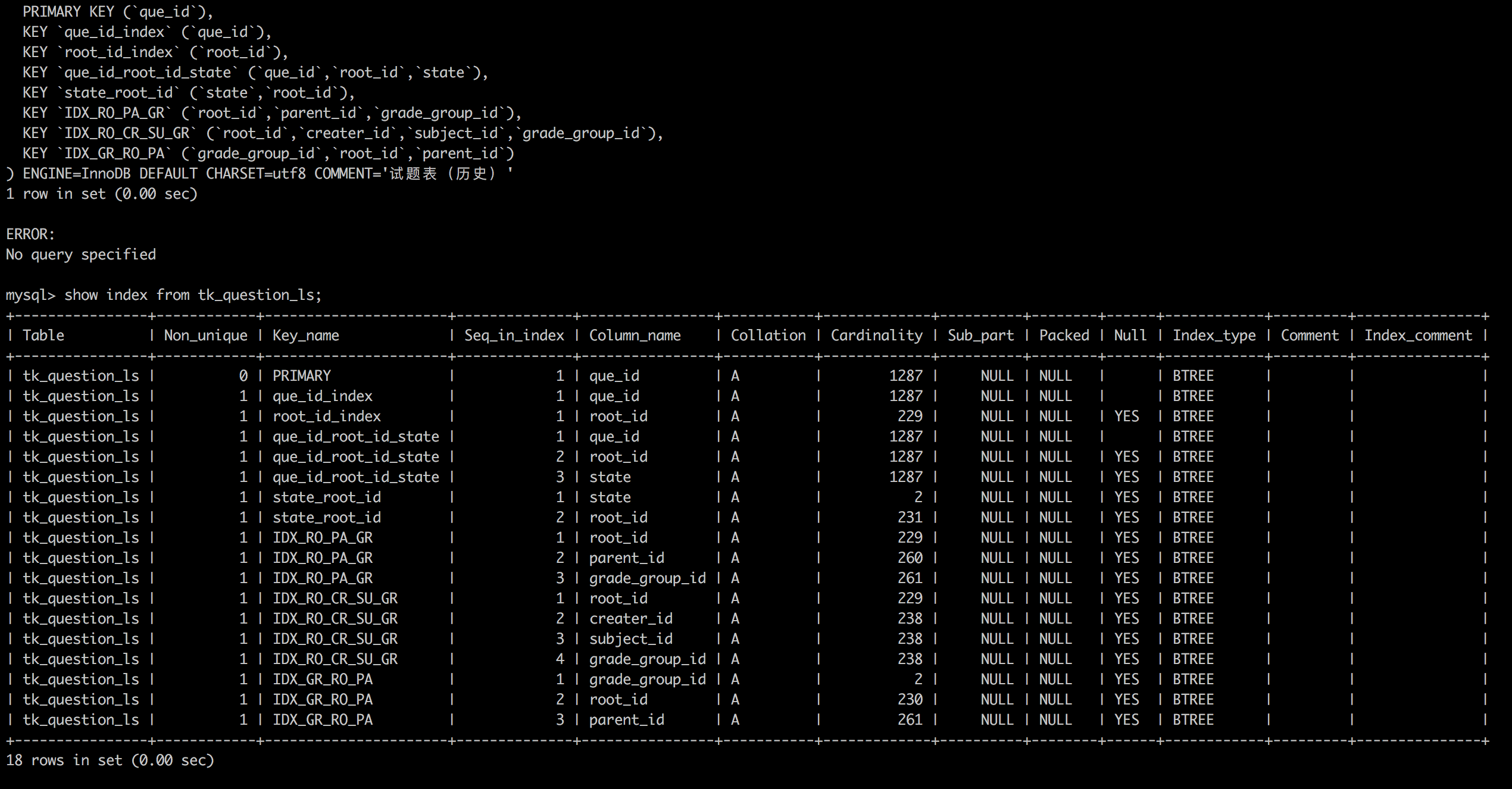Click 'root_id' column name in root_id_index row
1512x789 pixels.
618,417
